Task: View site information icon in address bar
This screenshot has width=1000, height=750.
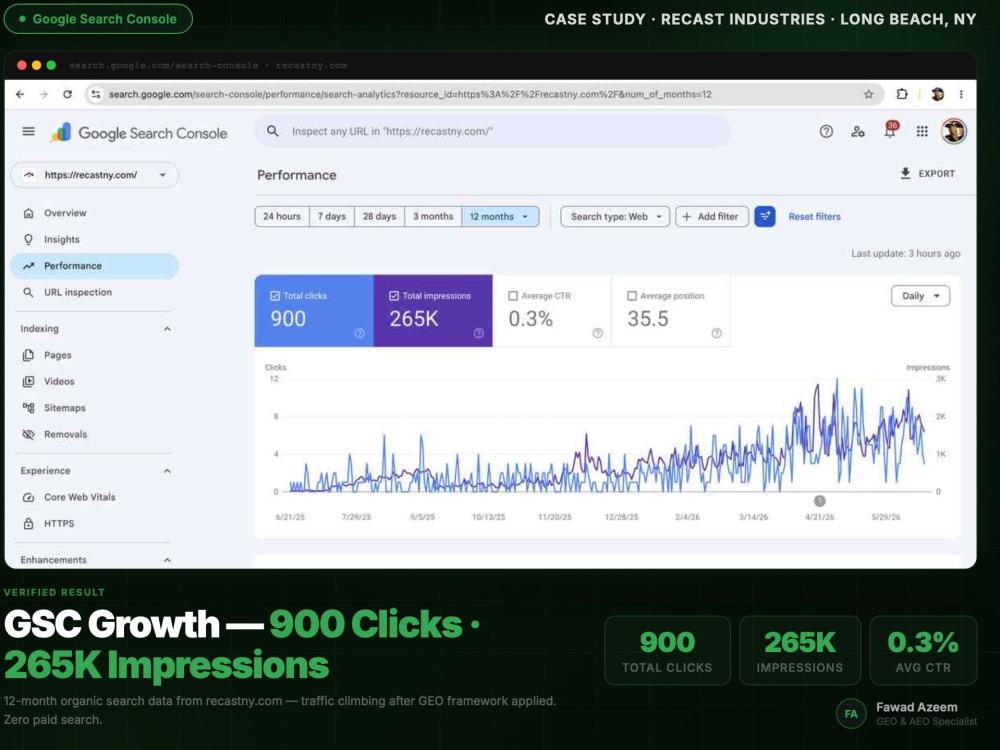Action: tap(96, 94)
